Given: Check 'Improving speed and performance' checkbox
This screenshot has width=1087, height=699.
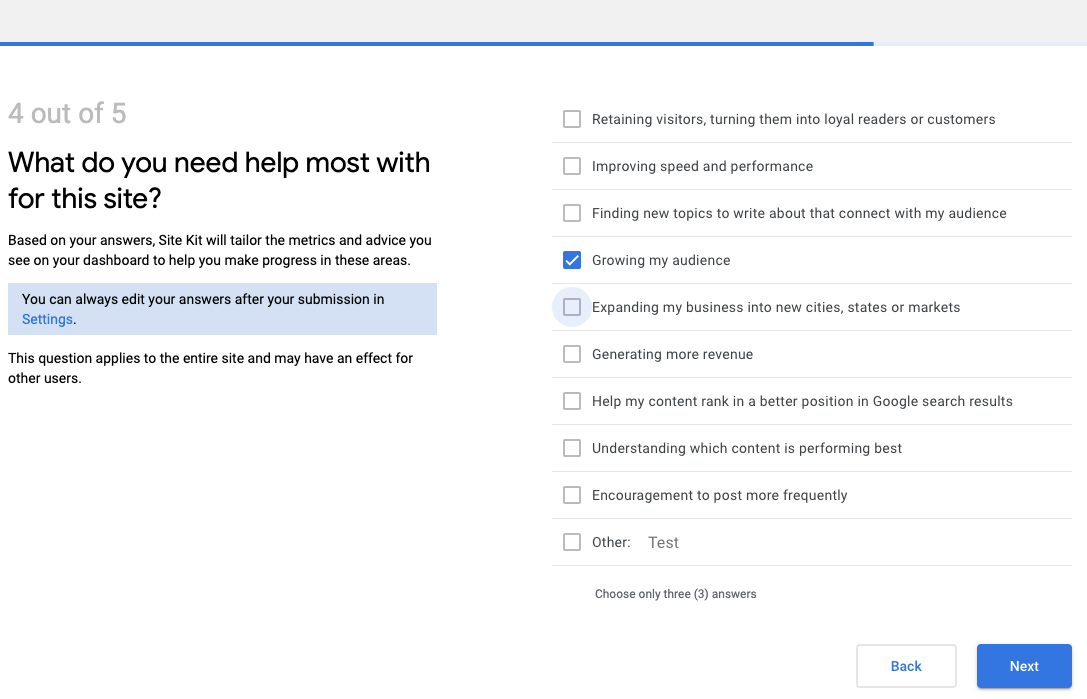Looking at the screenshot, I should coord(572,166).
